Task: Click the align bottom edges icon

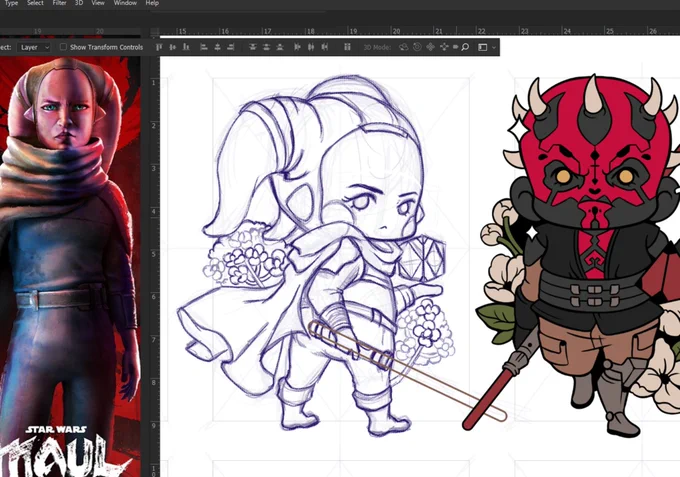Action: coord(186,47)
